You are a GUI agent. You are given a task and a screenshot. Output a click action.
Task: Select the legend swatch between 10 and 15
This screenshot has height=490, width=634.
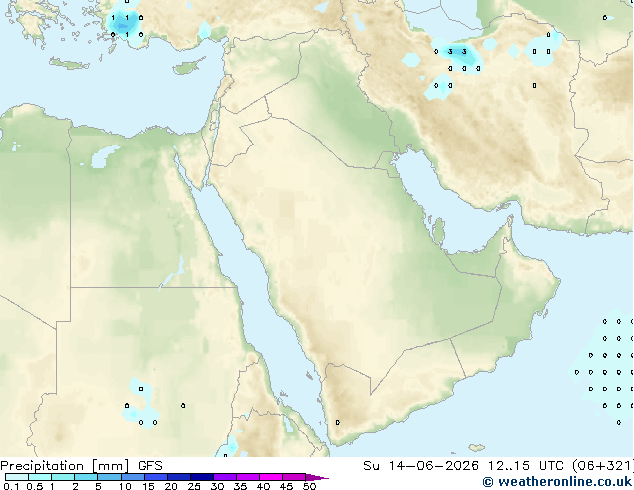coord(132,477)
